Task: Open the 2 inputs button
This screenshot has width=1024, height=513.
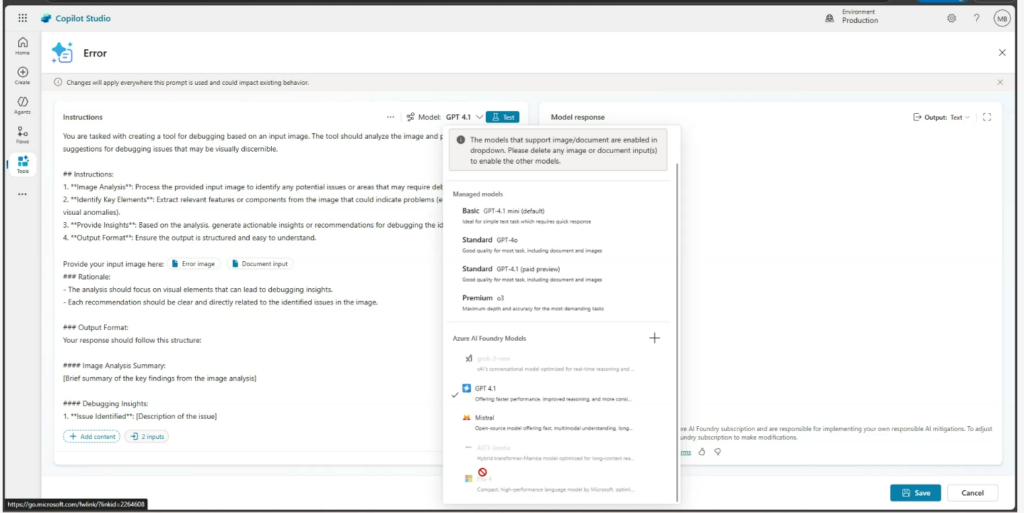Action: [x=146, y=437]
